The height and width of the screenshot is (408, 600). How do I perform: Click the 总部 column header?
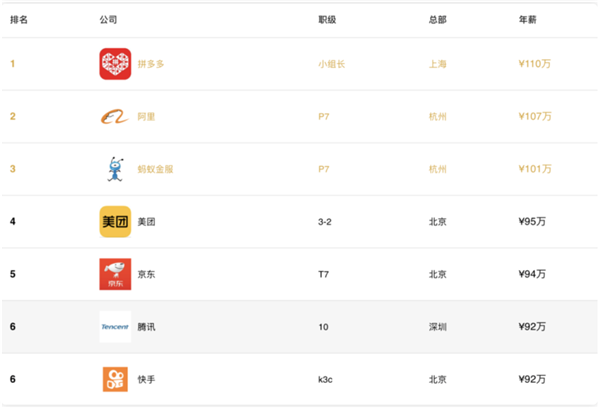[x=436, y=20]
